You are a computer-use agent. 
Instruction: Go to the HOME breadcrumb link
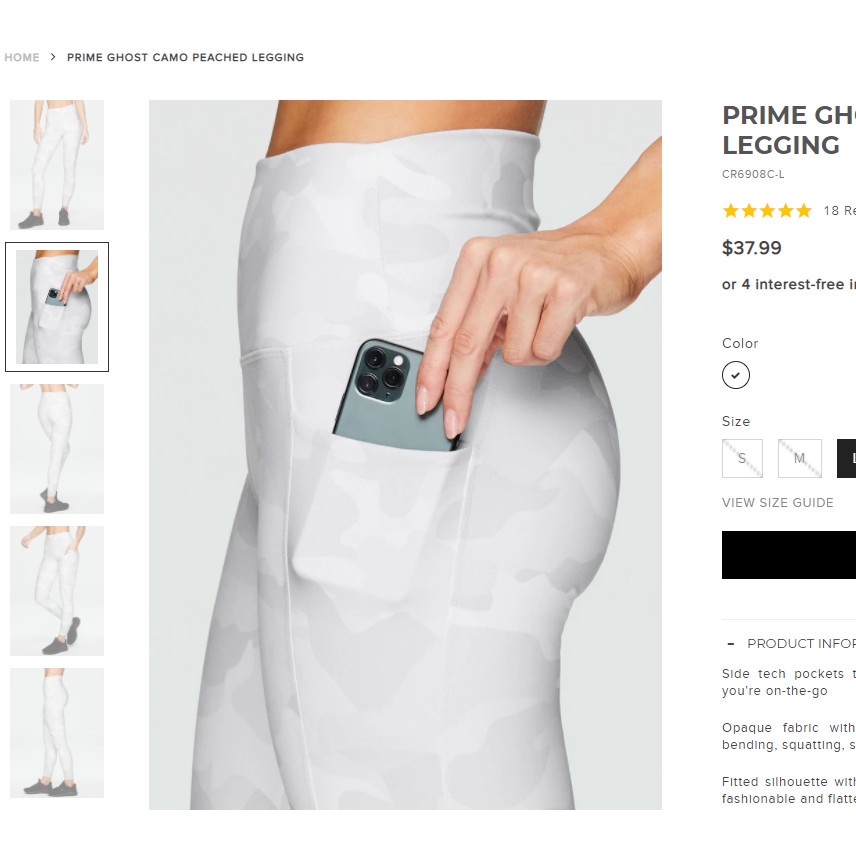22,57
